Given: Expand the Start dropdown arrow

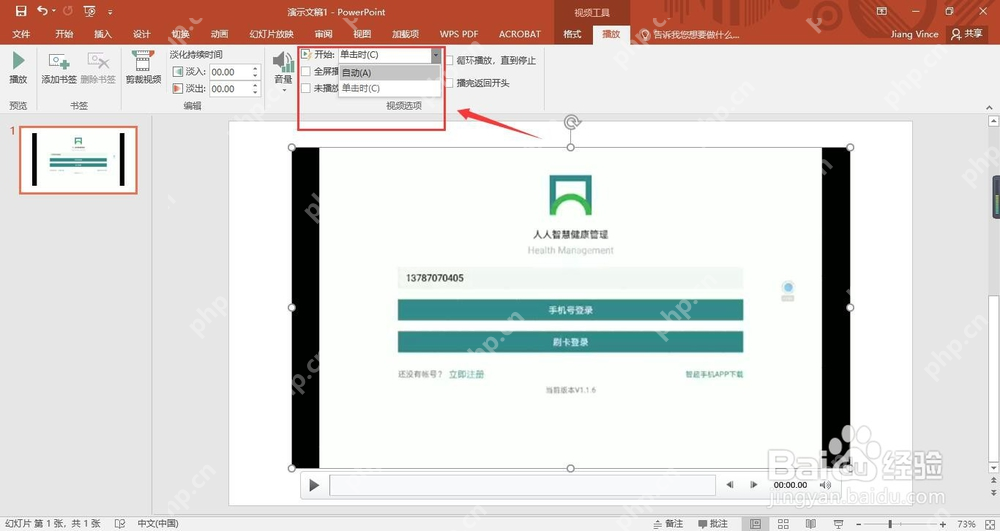Looking at the screenshot, I should (436, 55).
